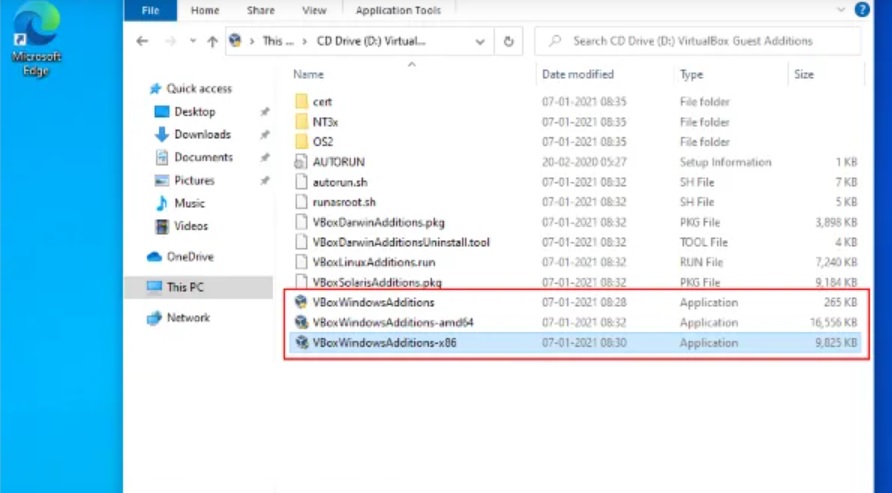Open the View ribbon tab
Screen dimensions: 892x493
pos(314,10)
